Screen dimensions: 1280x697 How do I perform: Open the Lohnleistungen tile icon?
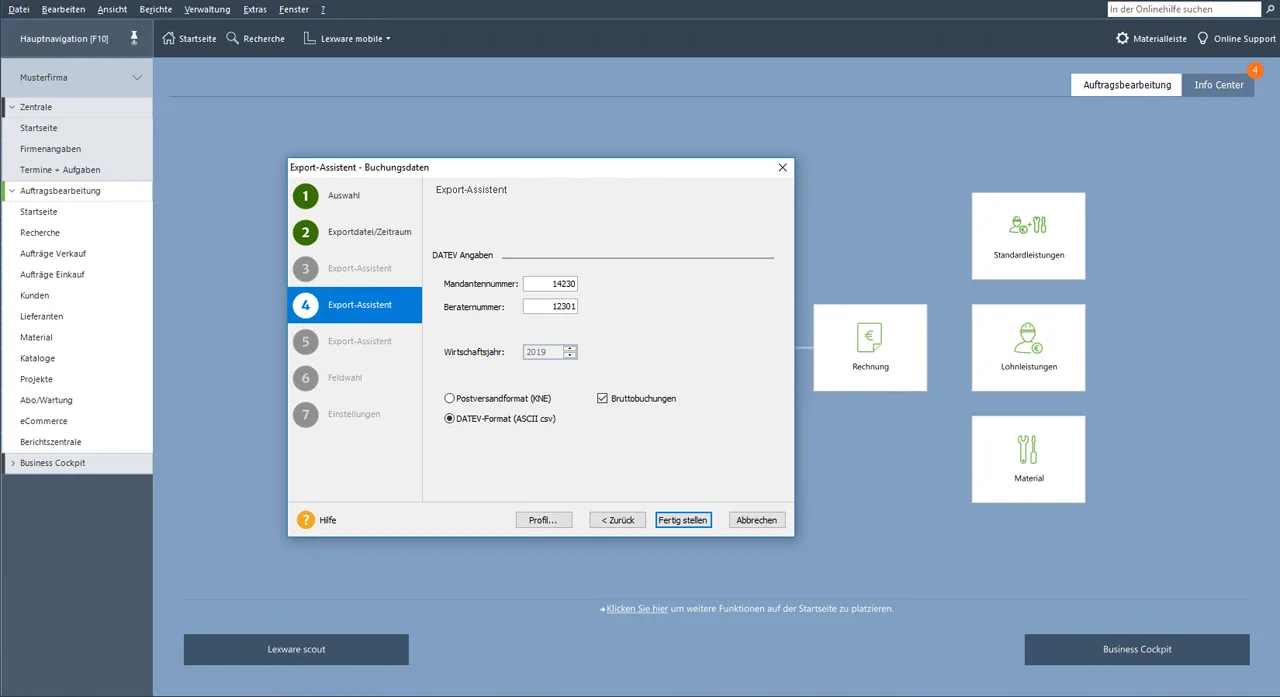pos(1028,339)
